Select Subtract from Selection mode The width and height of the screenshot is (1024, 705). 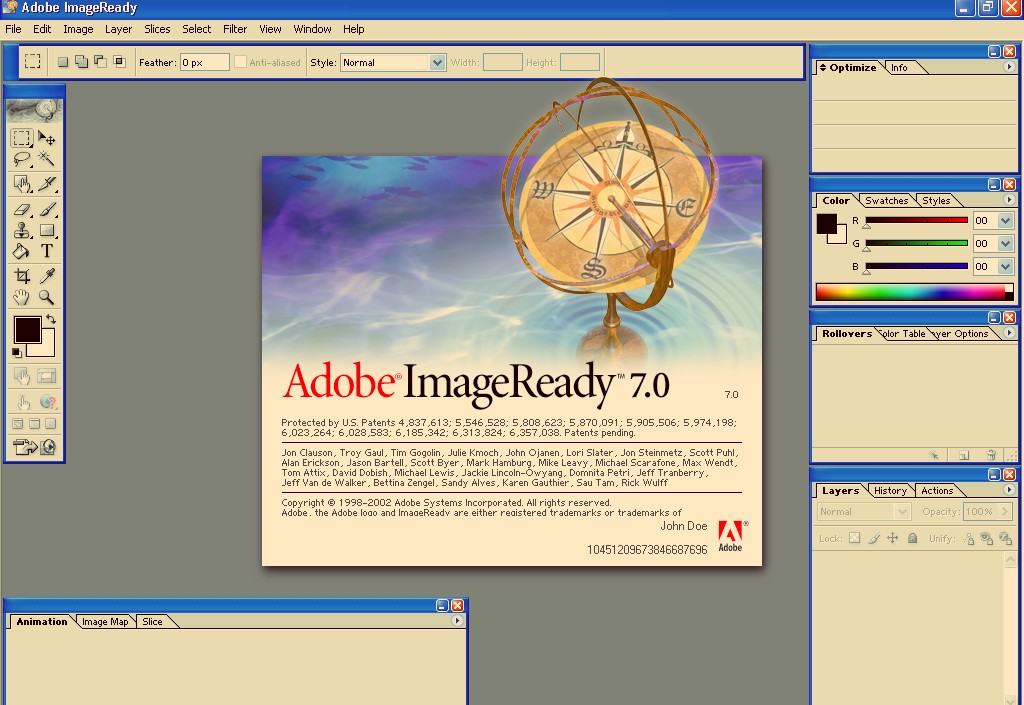pos(101,62)
